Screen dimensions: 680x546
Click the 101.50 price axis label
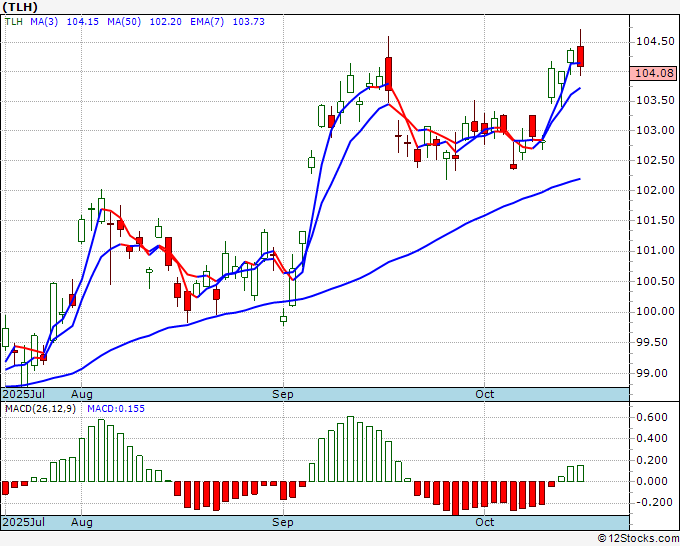pyautogui.click(x=655, y=221)
